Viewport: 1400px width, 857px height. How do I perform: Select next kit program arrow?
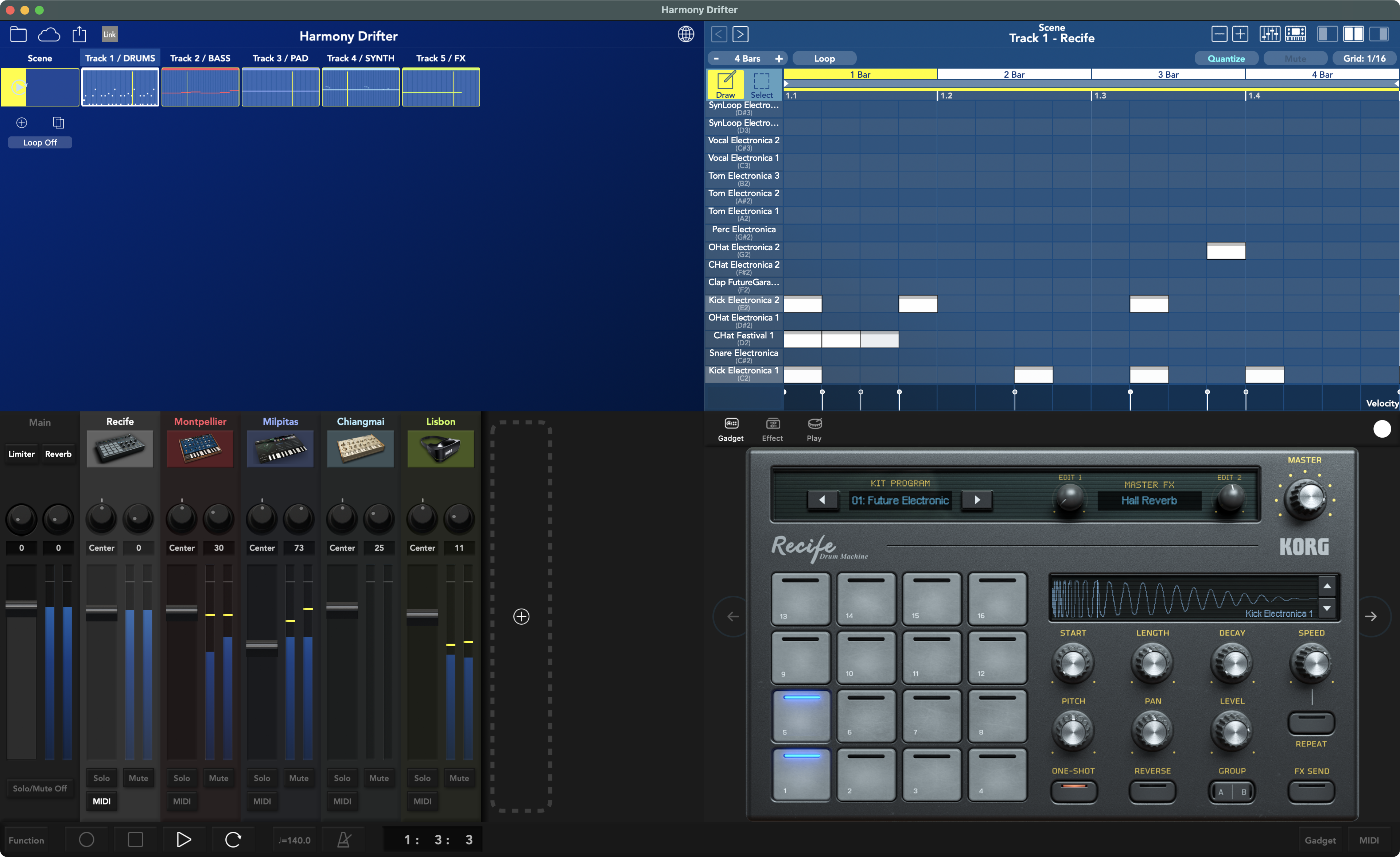[977, 500]
